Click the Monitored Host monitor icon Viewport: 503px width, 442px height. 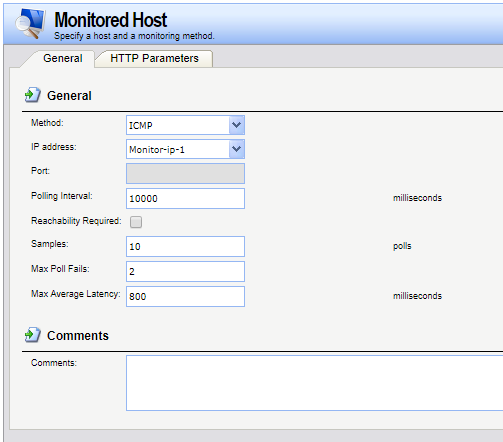coord(30,23)
